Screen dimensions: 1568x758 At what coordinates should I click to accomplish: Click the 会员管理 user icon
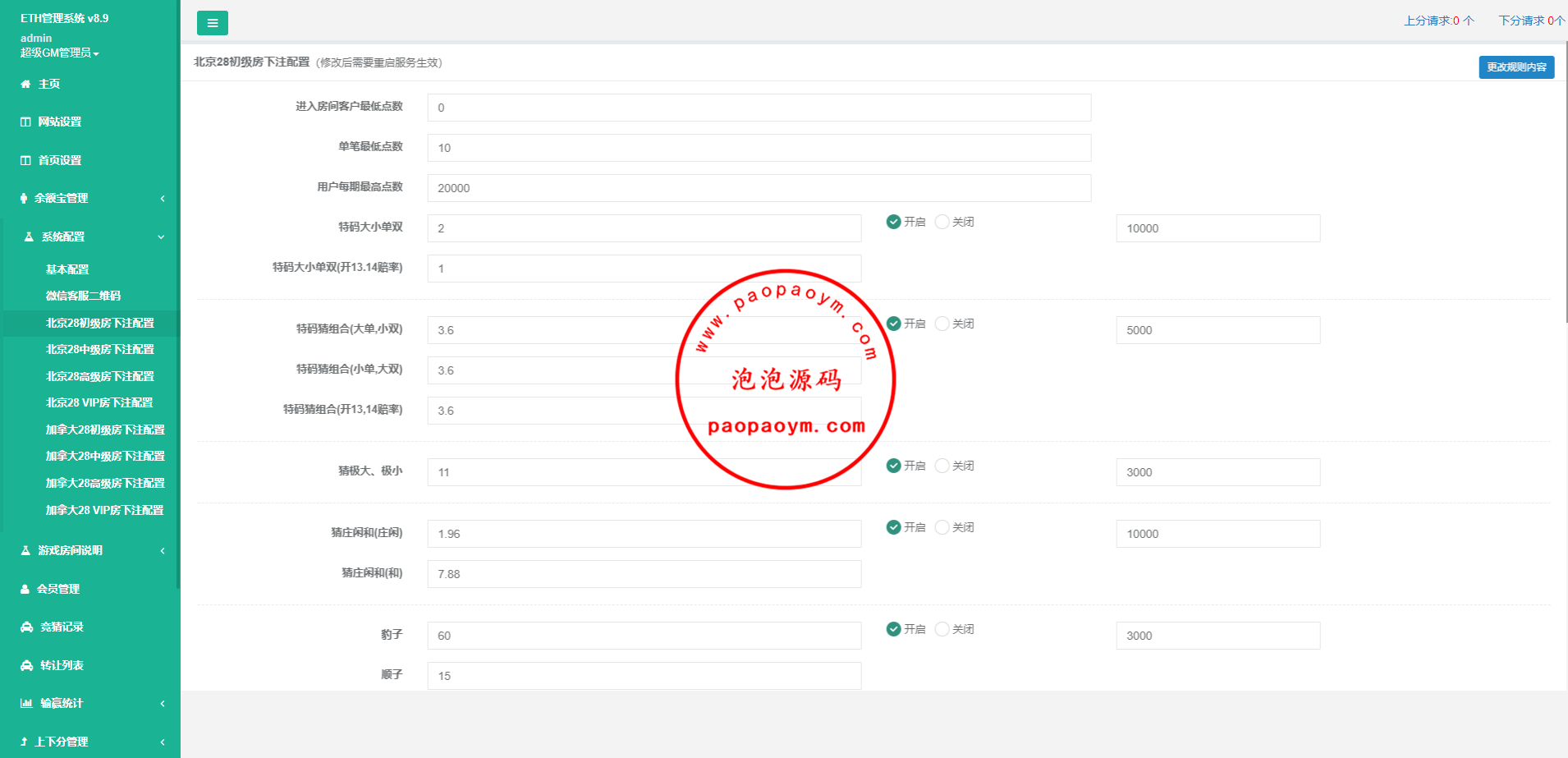coord(25,589)
